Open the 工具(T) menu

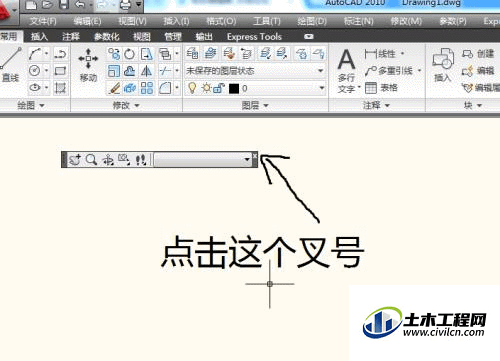[x=267, y=21]
